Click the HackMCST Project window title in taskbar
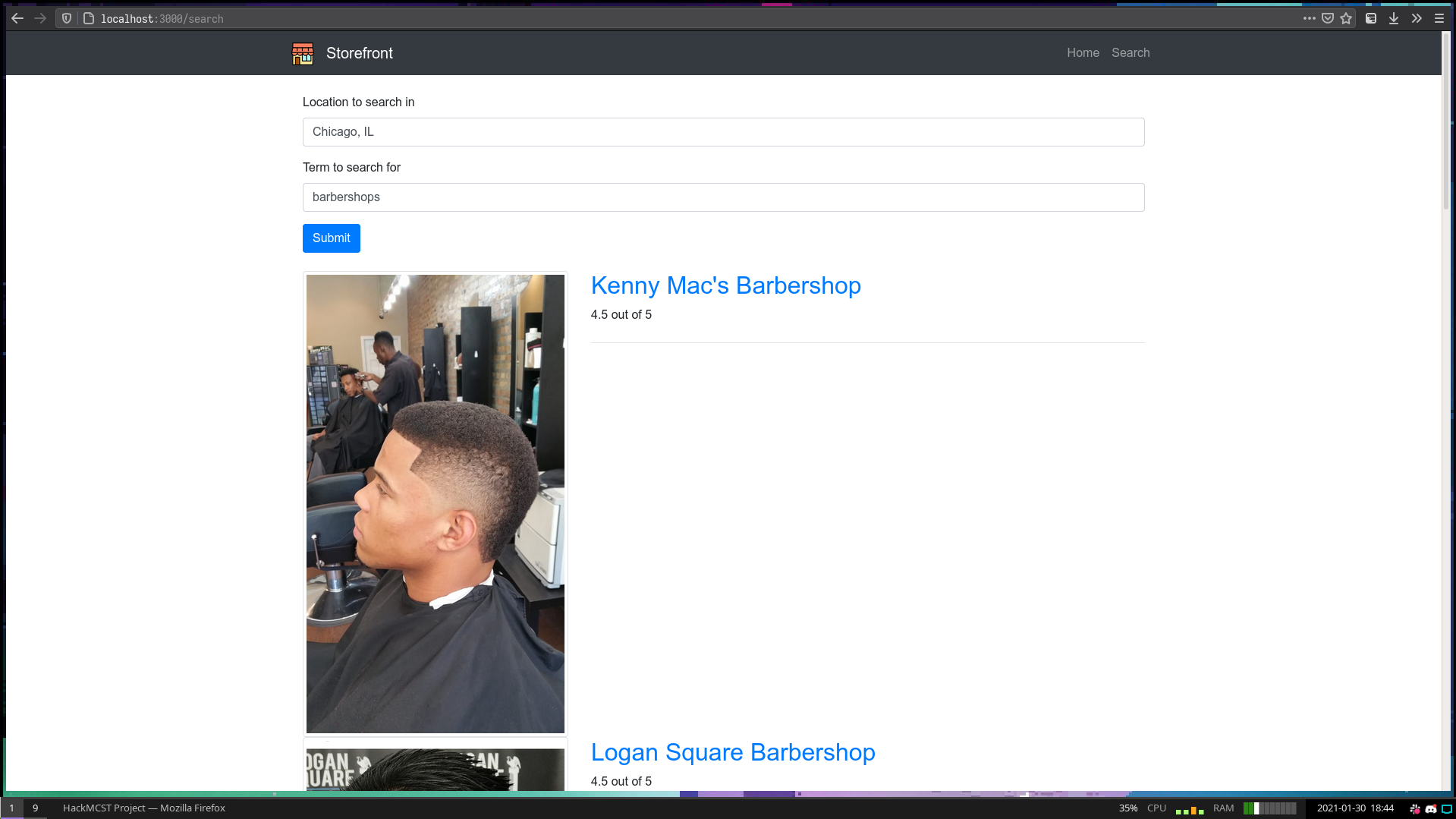Viewport: 1456px width, 819px height. click(x=144, y=808)
